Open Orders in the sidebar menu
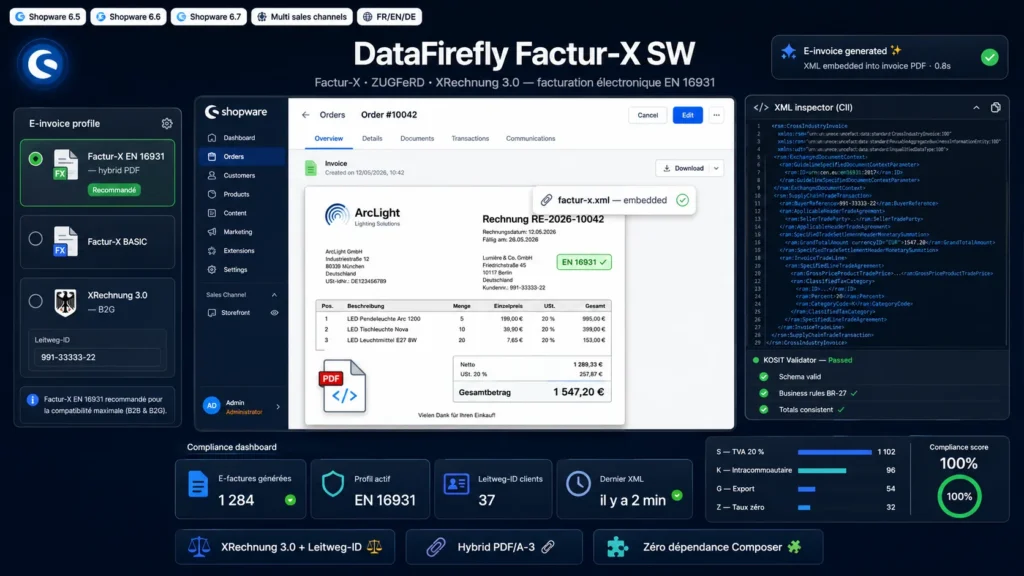Viewport: 1024px width, 576px height. coord(243,157)
